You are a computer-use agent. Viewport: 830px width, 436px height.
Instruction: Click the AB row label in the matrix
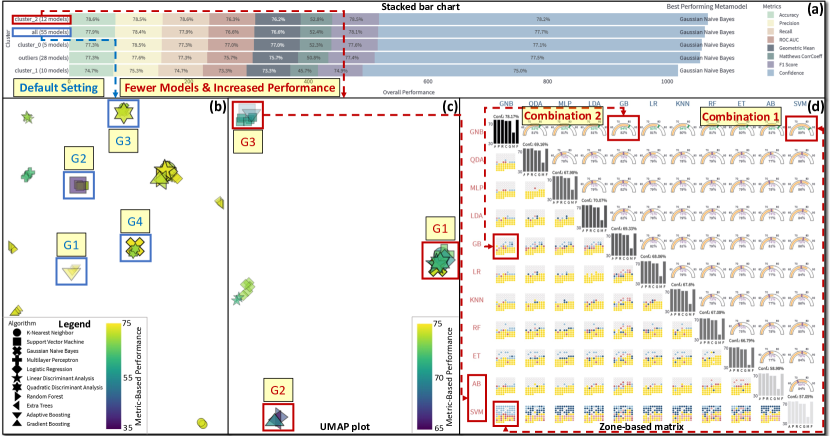click(x=476, y=384)
